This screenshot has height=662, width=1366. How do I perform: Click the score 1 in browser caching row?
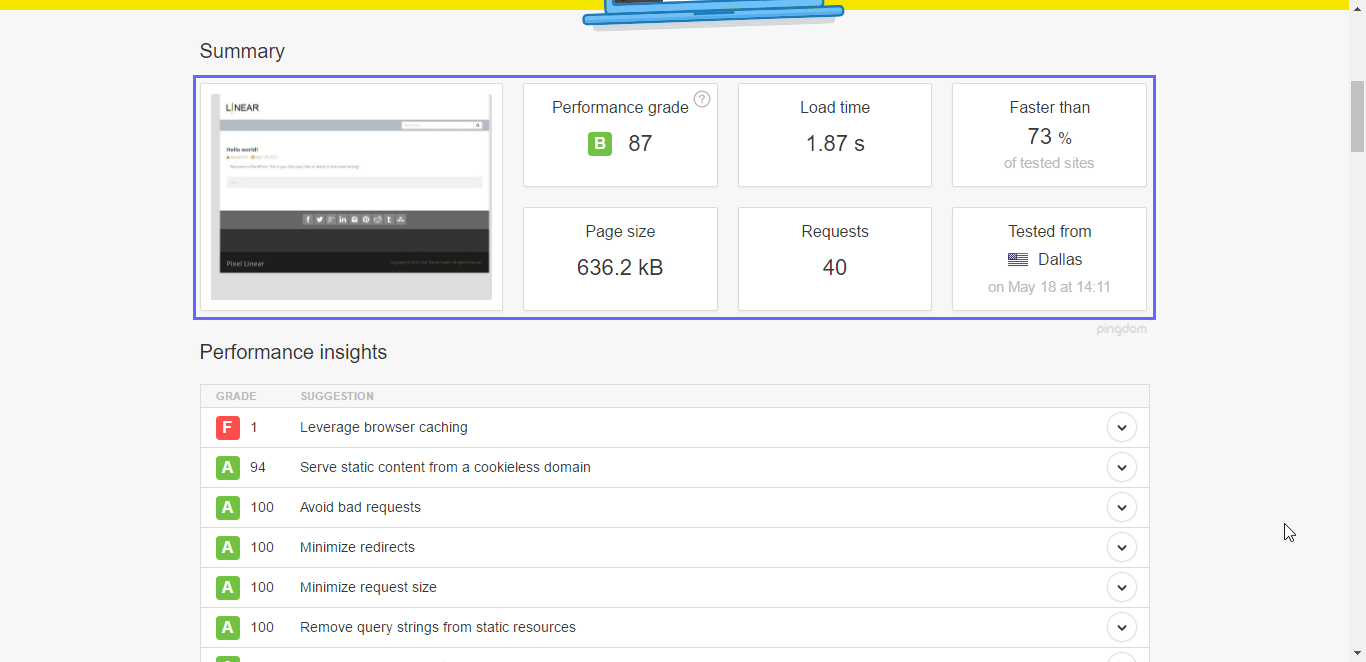[x=254, y=428]
